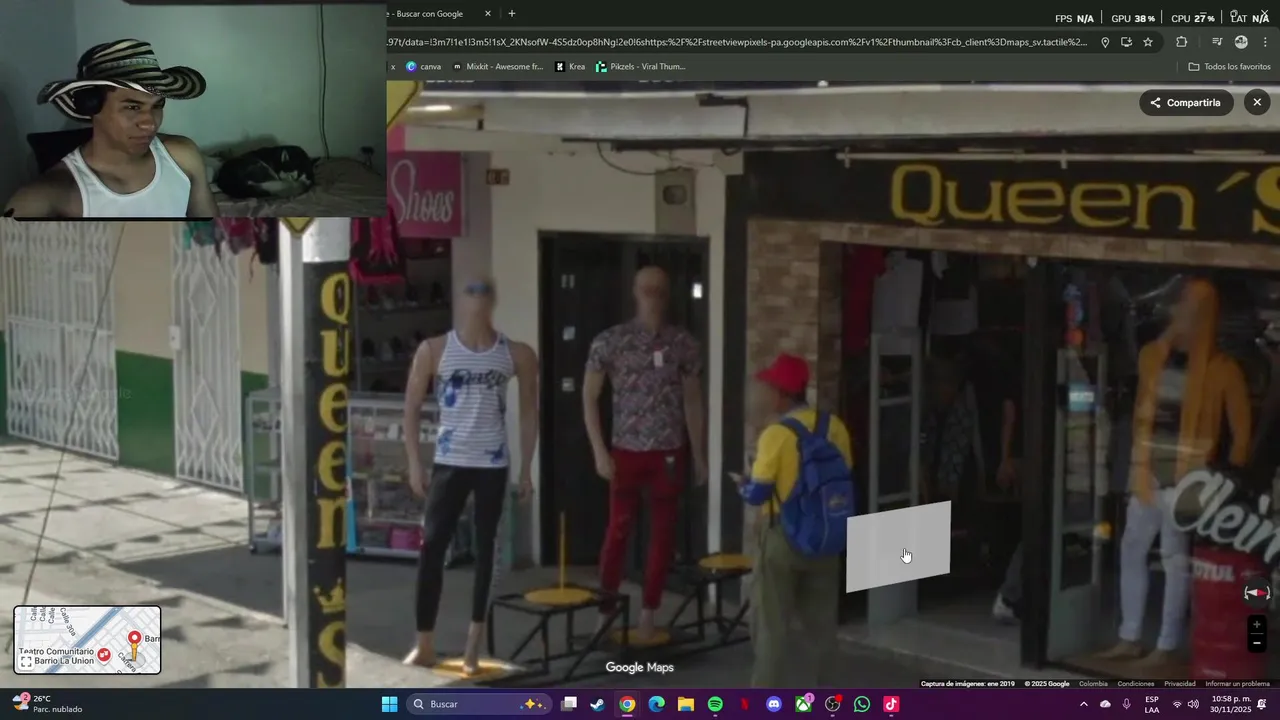Zoom in with the plus button
Image resolution: width=1280 pixels, height=720 pixels.
(x=1257, y=625)
